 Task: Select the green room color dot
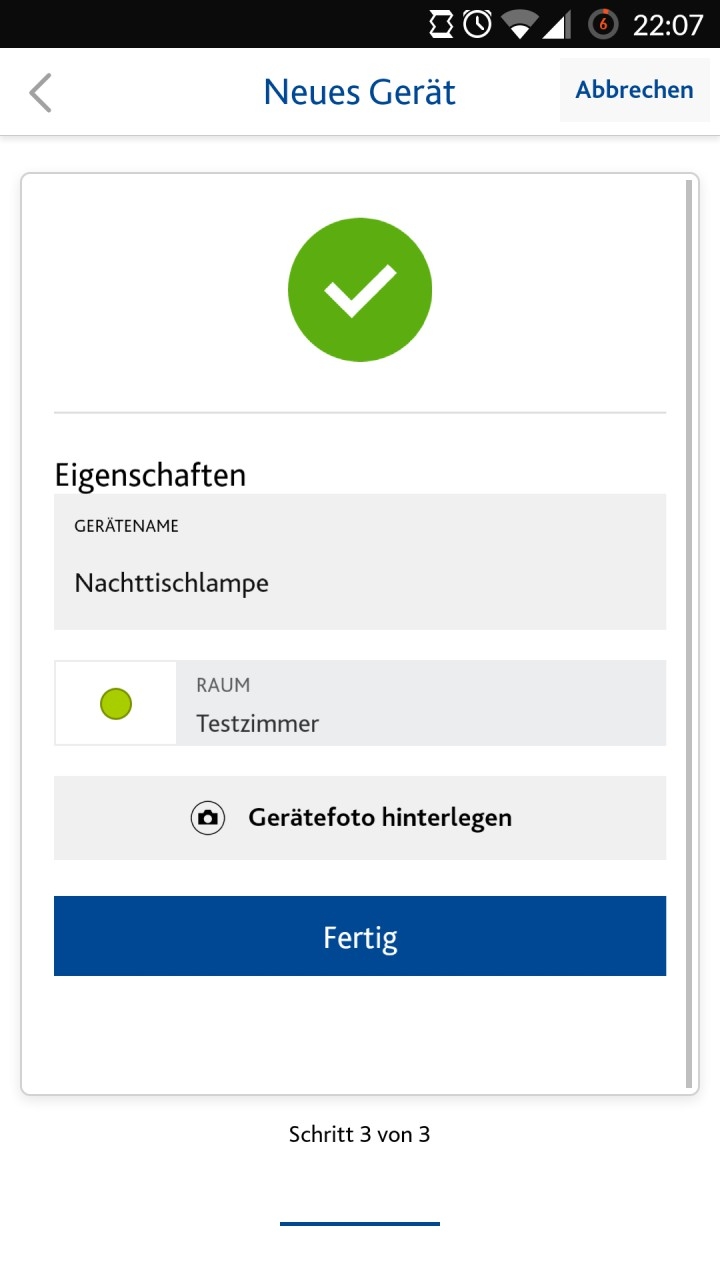pyautogui.click(x=116, y=704)
